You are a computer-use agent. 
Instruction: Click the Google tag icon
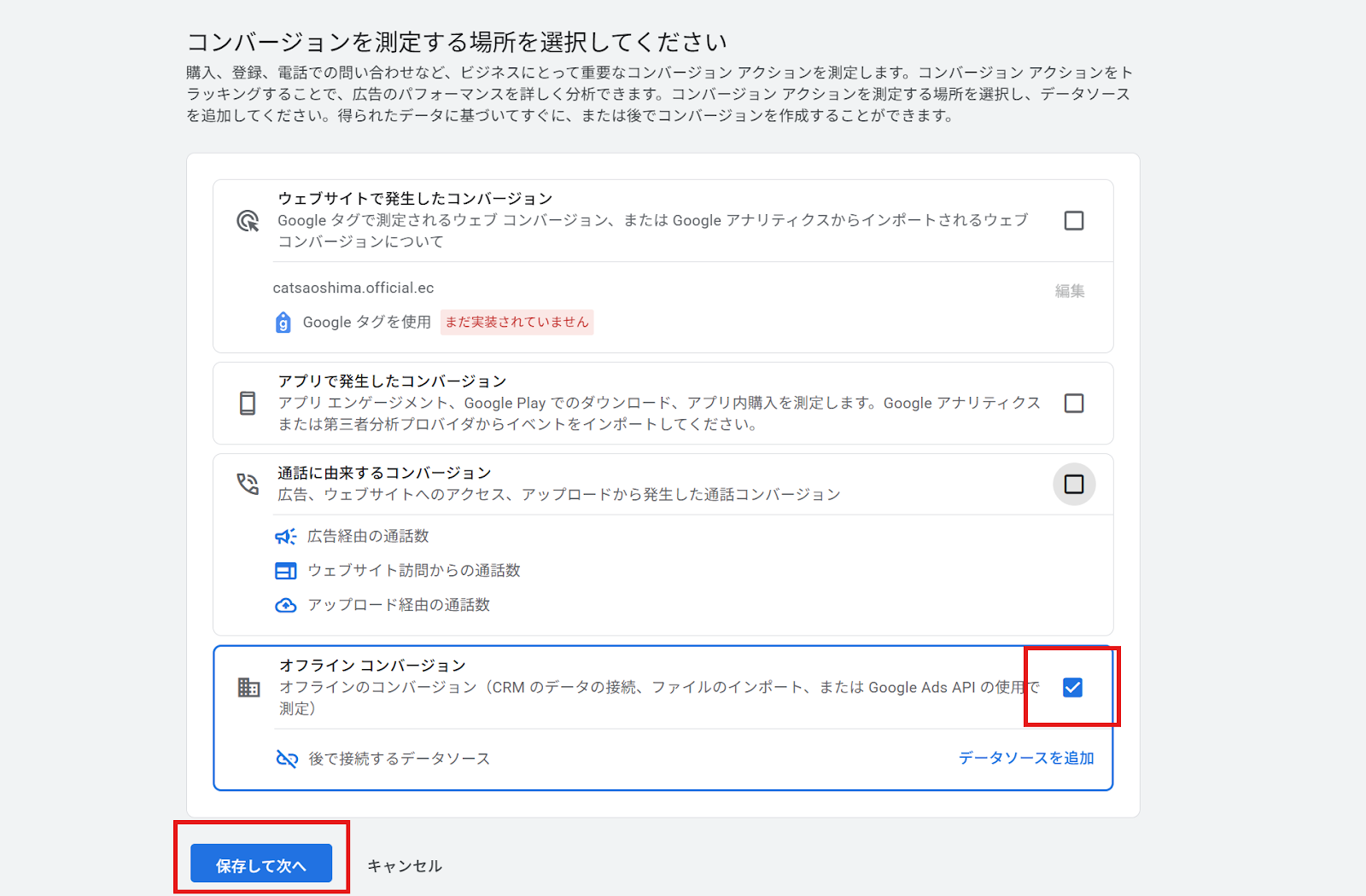(283, 323)
